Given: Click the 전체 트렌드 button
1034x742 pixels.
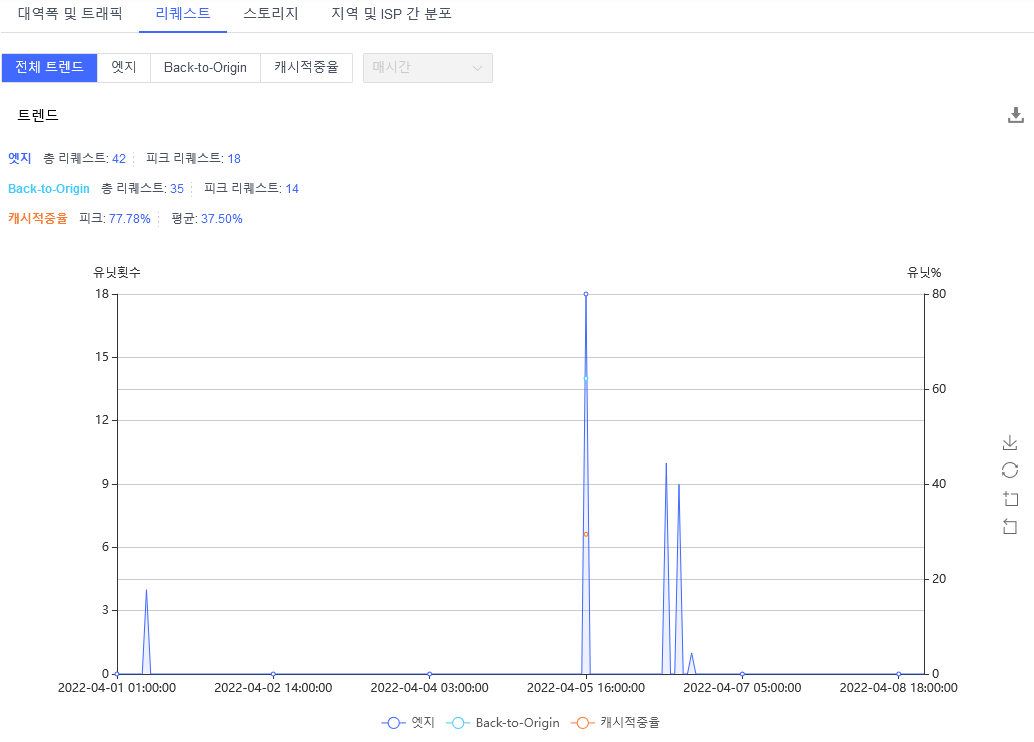Looking at the screenshot, I should (x=49, y=67).
